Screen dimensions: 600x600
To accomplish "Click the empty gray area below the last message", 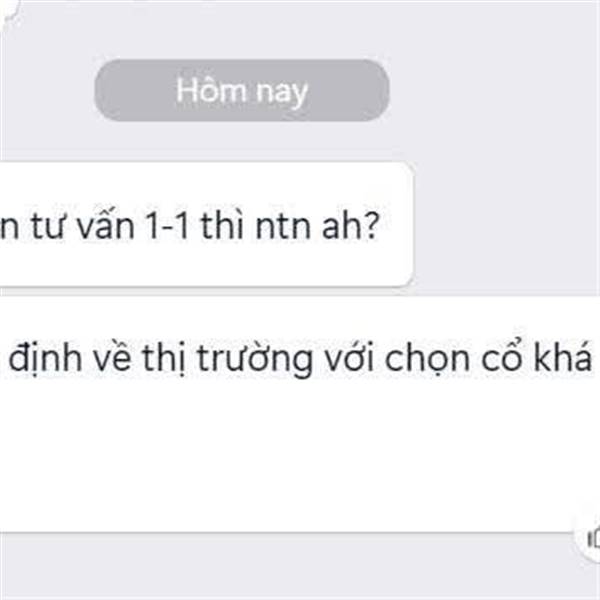I will [x=287, y=566].
